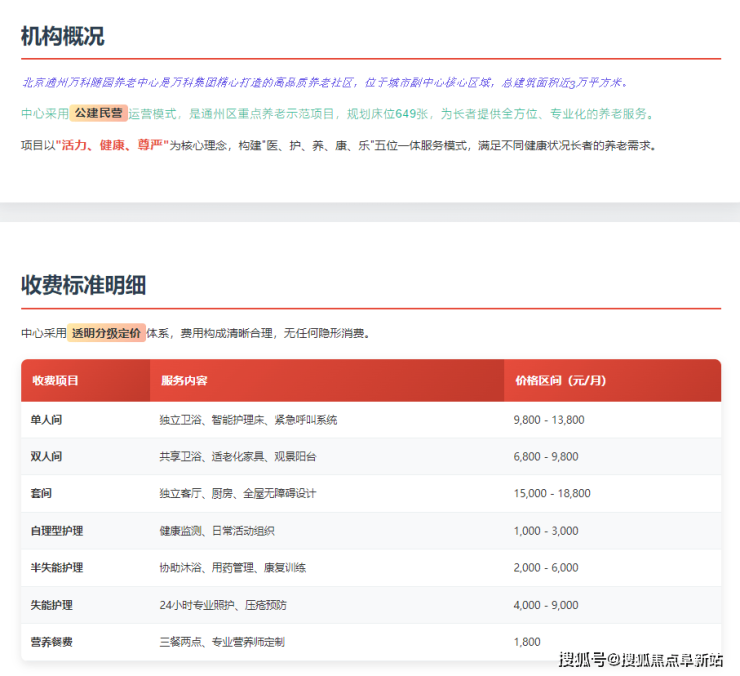Viewport: 740px width, 676px height.
Task: Click the 单人间 price 9,800 - 13,800
Action: click(549, 420)
